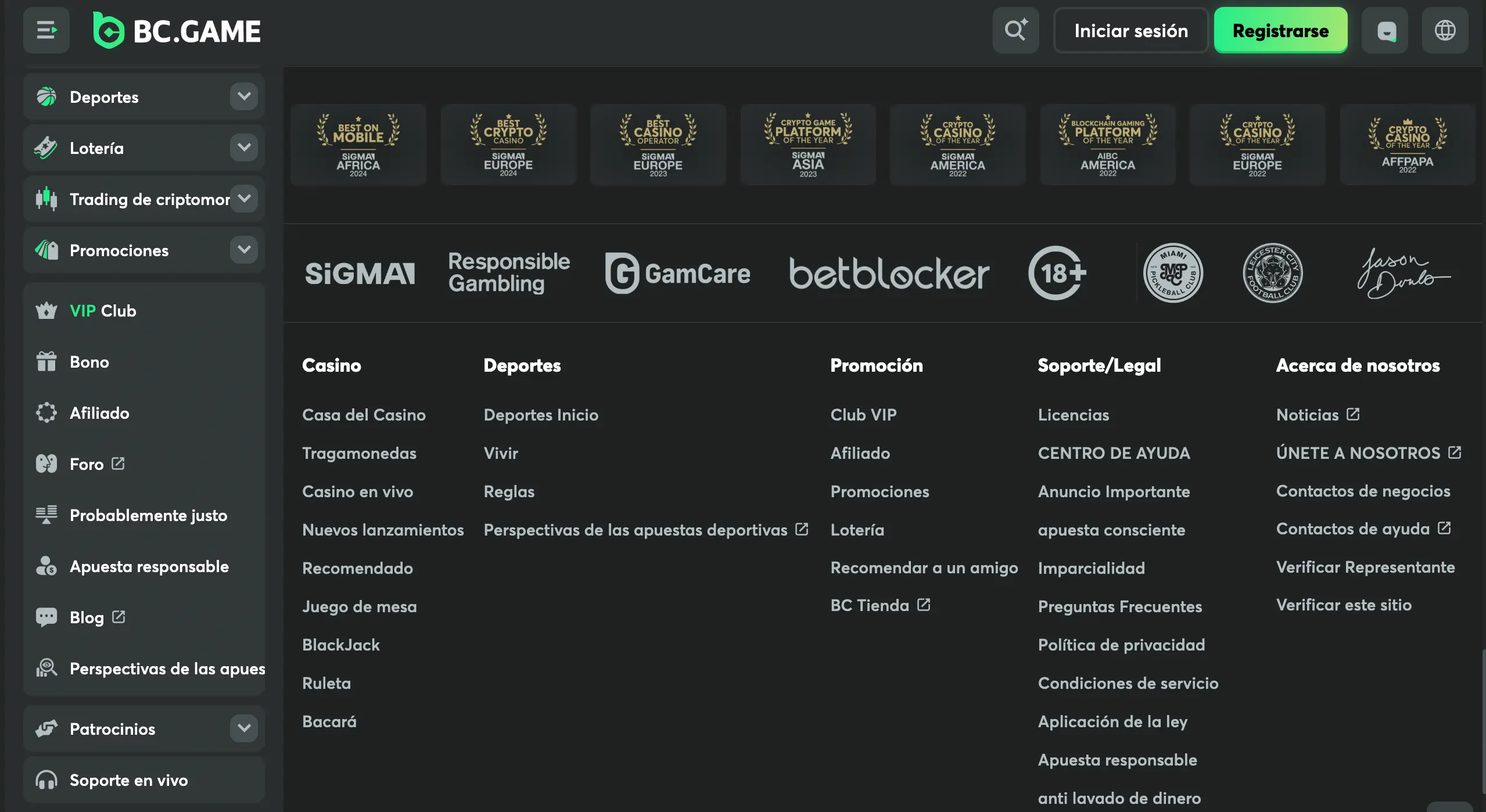
Task: Click the Trading candlestick chart icon
Action: (46, 199)
